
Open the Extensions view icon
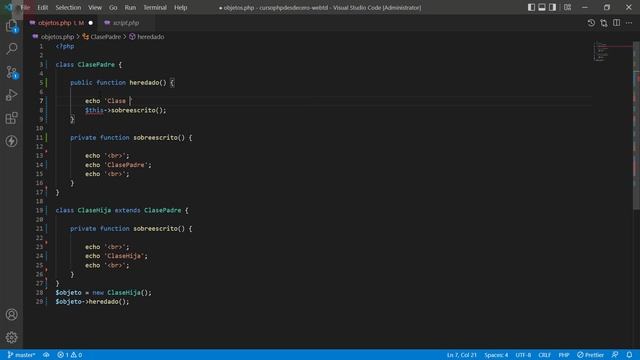[x=11, y=118]
